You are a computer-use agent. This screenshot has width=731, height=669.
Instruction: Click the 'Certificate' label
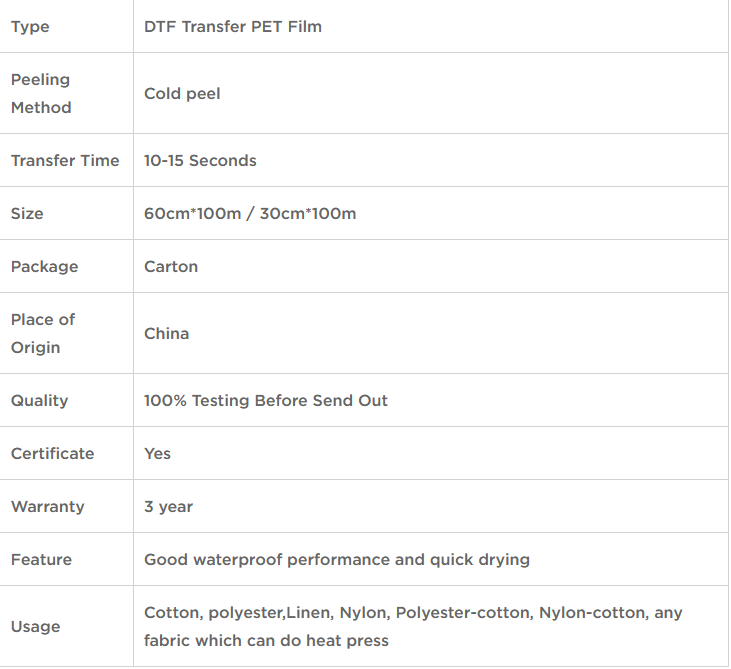pos(52,454)
